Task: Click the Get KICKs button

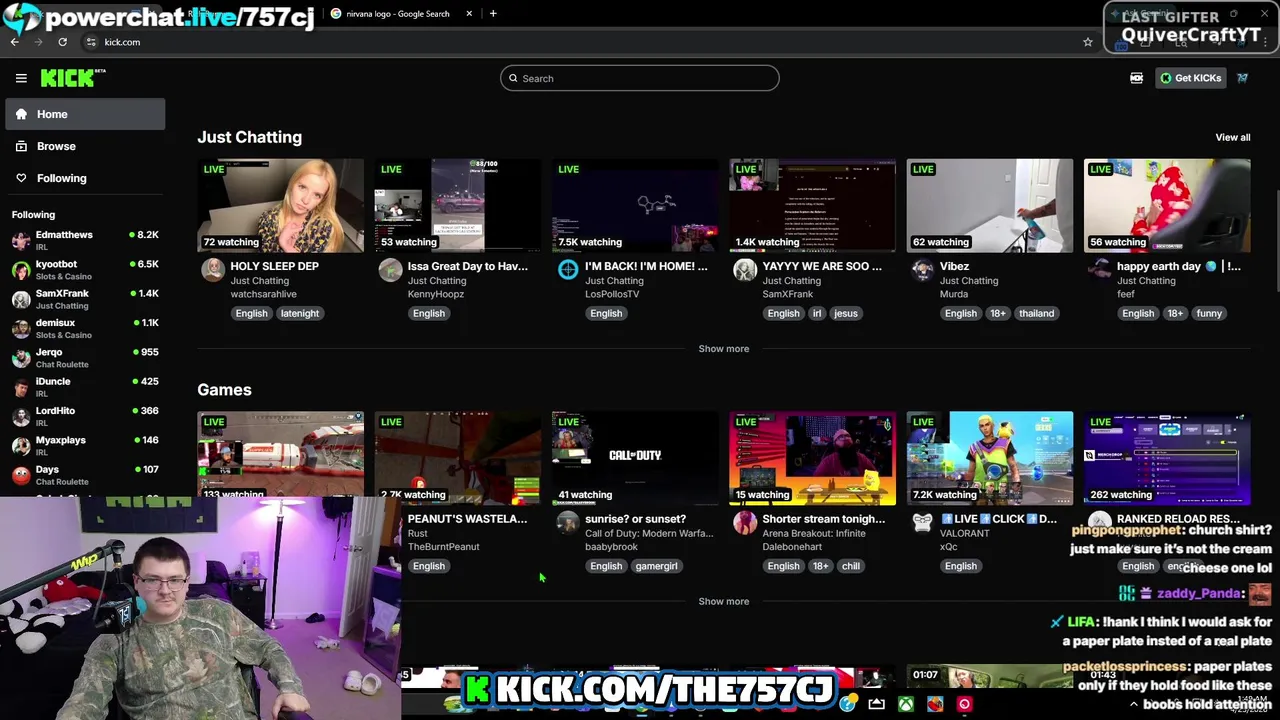Action: [1190, 78]
